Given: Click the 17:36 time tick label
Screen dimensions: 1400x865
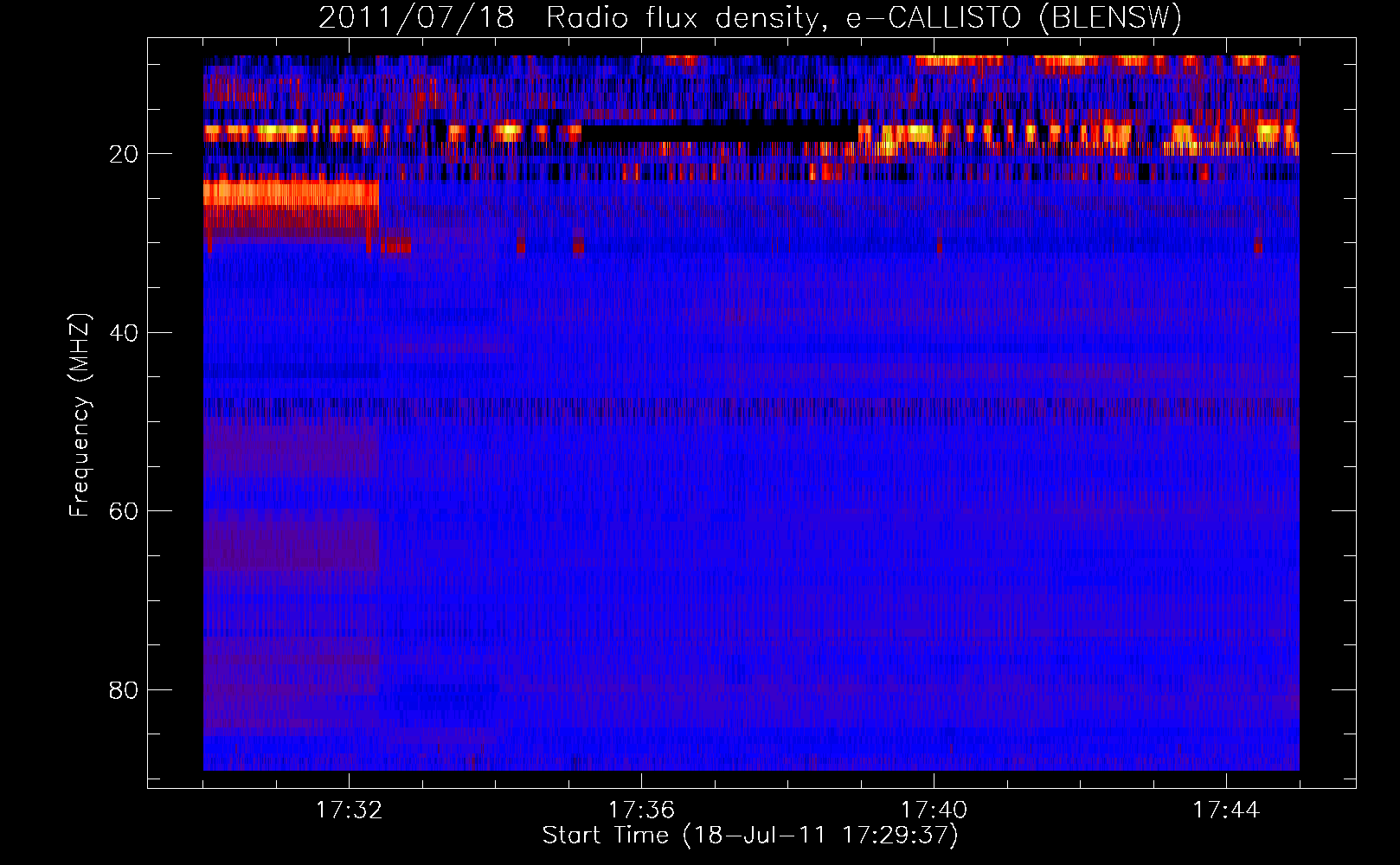Looking at the screenshot, I should (x=641, y=810).
